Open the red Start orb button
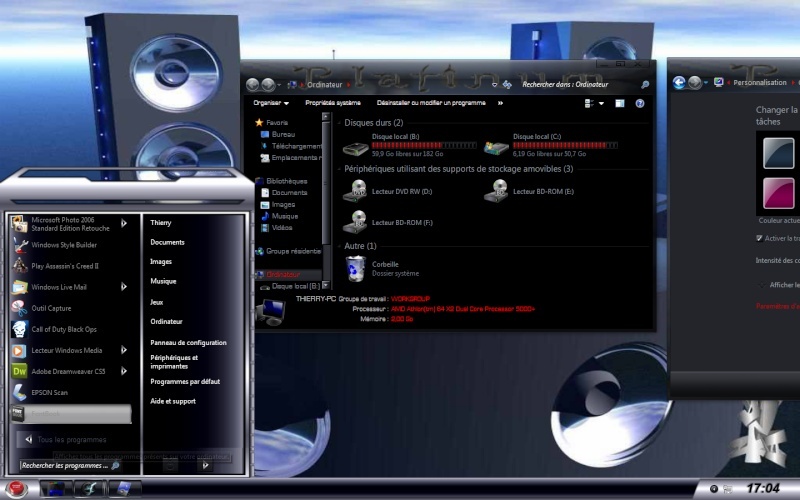 click(x=16, y=489)
